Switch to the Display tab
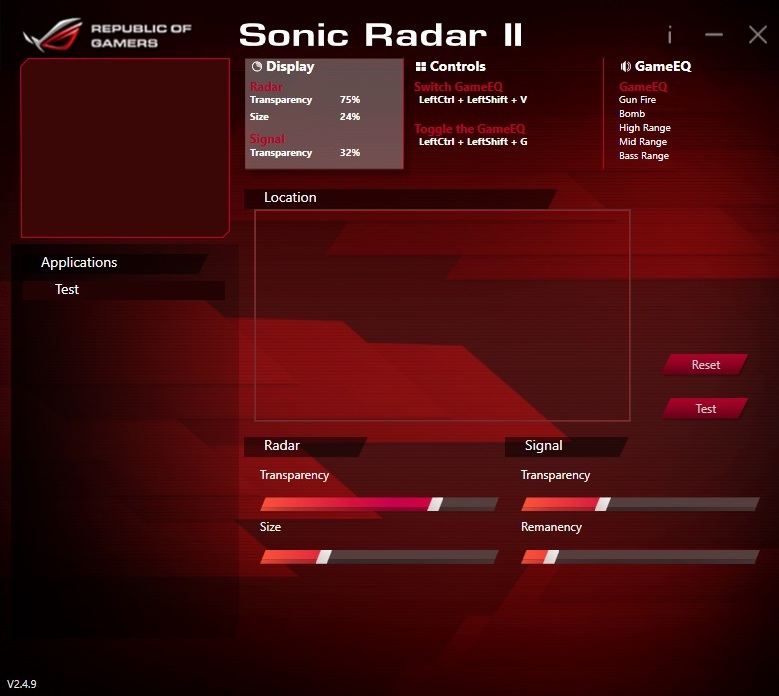This screenshot has height=696, width=779. [x=324, y=113]
